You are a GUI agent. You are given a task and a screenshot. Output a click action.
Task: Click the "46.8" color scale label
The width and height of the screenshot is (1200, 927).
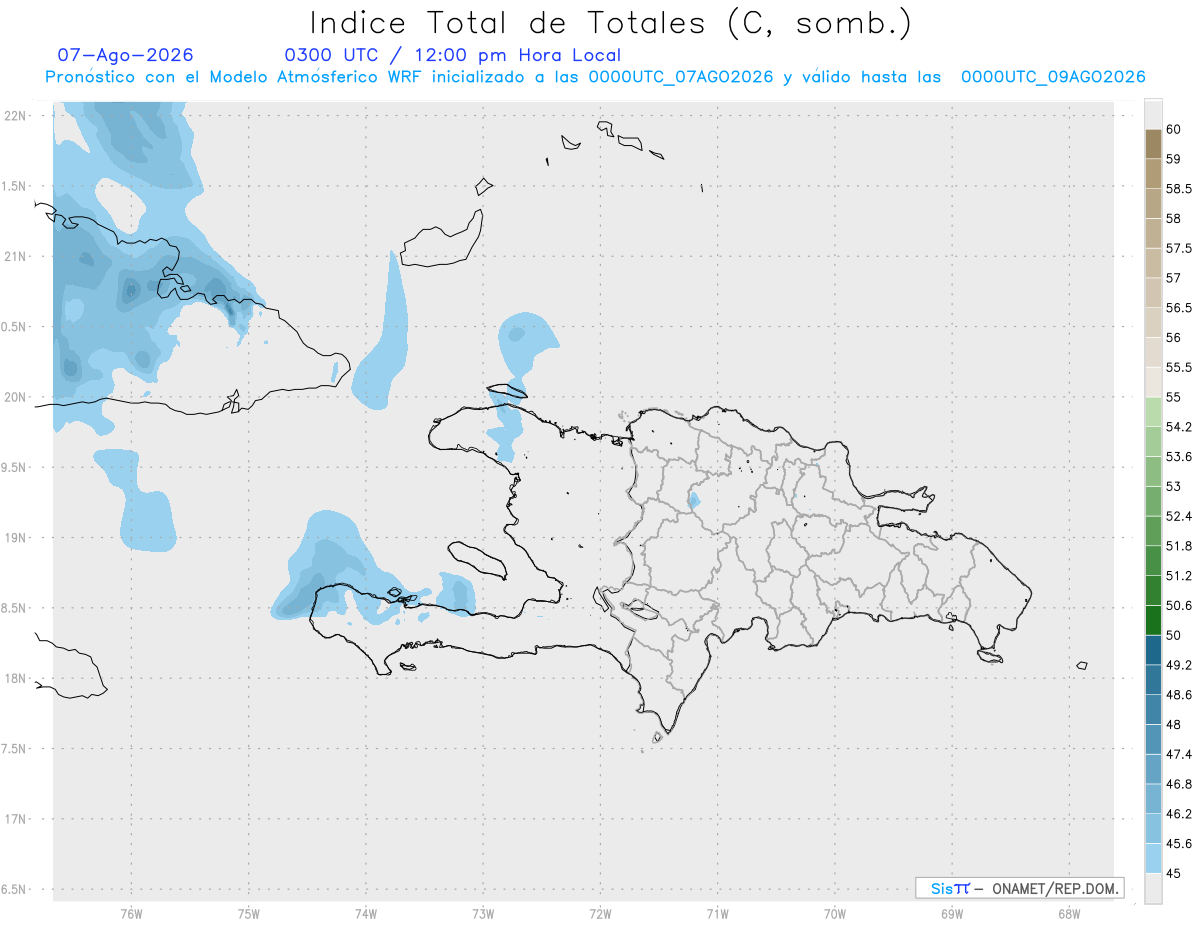1179,784
